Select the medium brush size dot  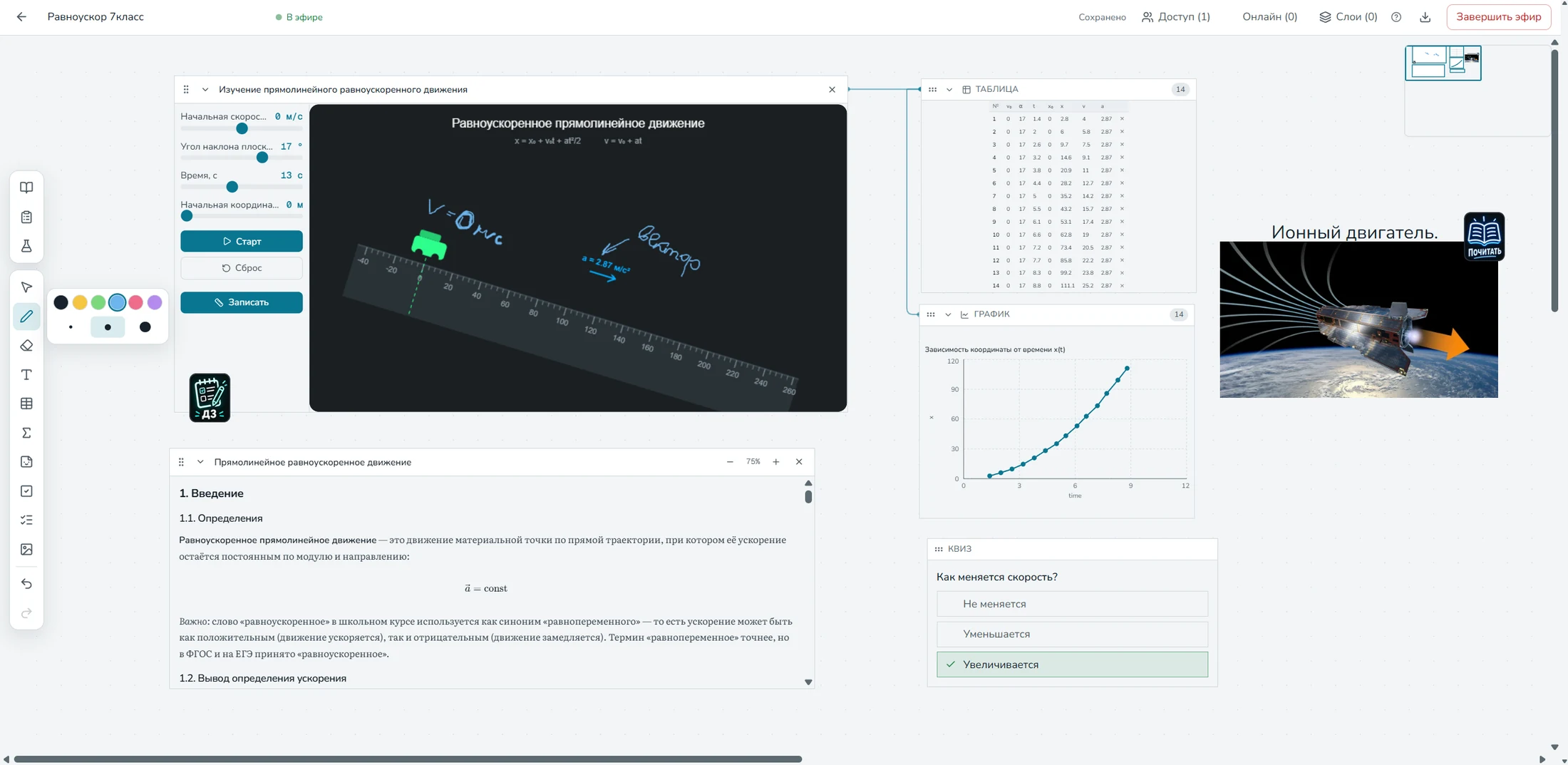point(108,327)
